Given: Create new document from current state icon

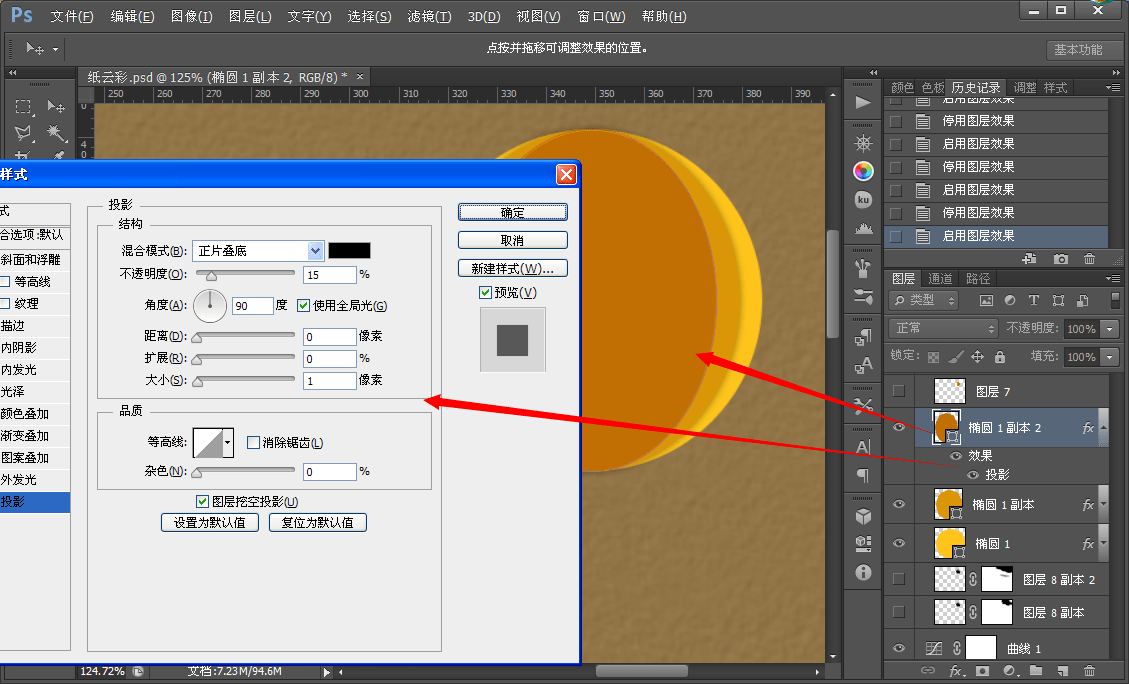Looking at the screenshot, I should click(1030, 258).
